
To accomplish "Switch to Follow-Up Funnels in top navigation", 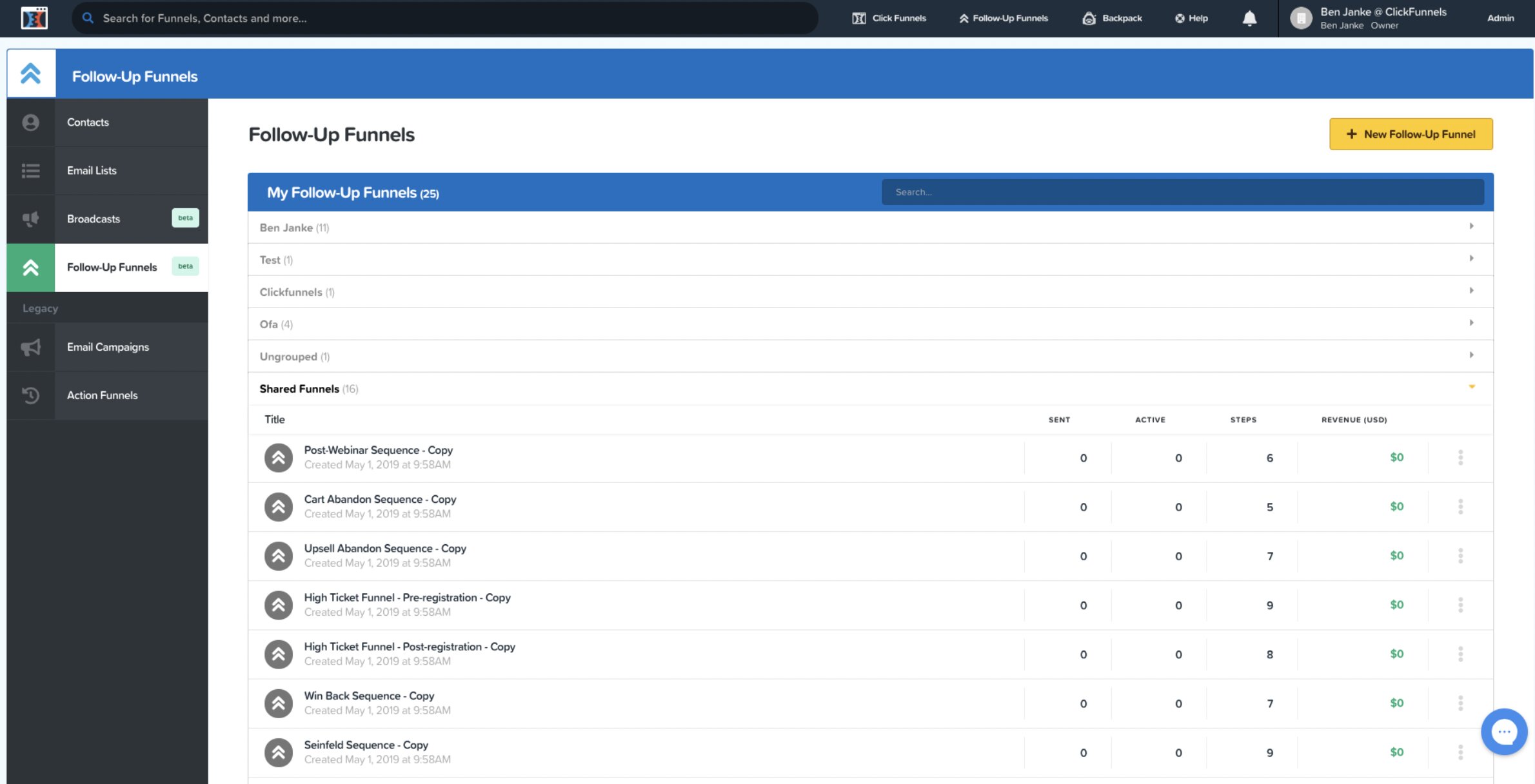I will tap(1002, 18).
